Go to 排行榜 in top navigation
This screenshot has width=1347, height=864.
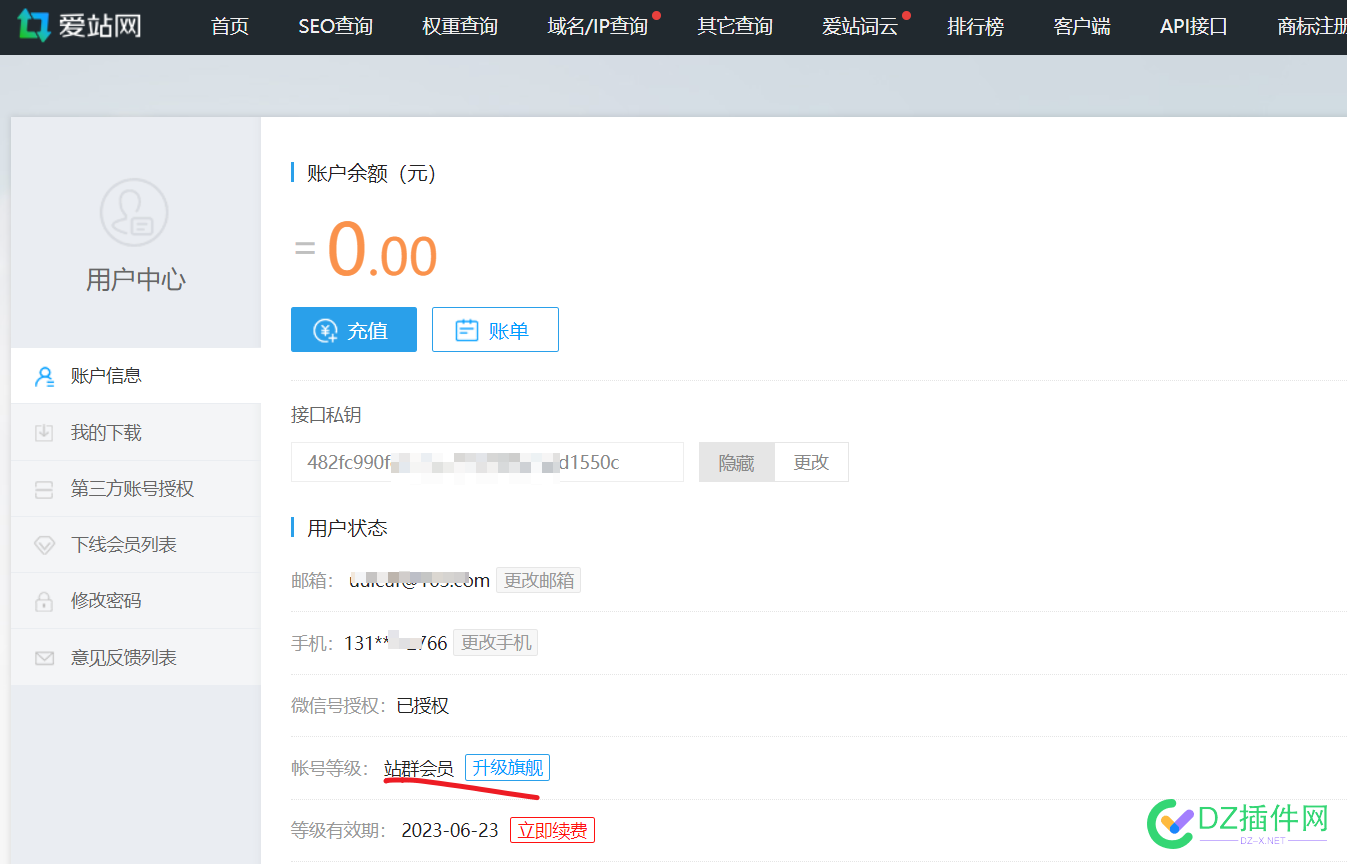[975, 27]
